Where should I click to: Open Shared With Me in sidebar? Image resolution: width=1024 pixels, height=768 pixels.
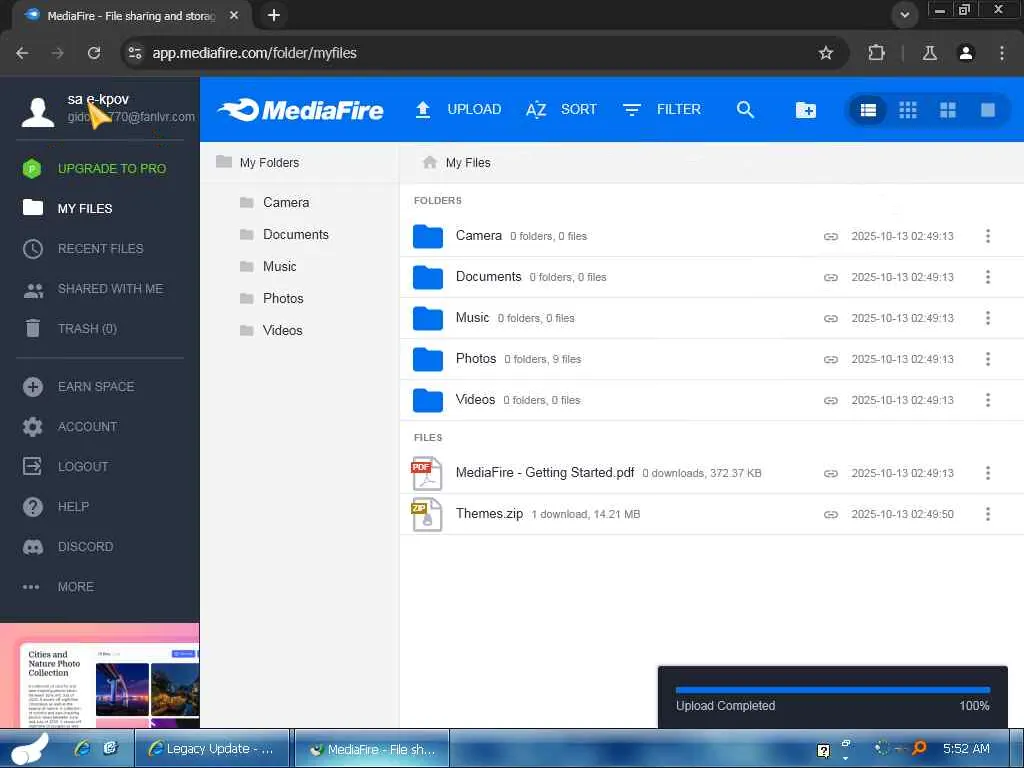pos(93,289)
